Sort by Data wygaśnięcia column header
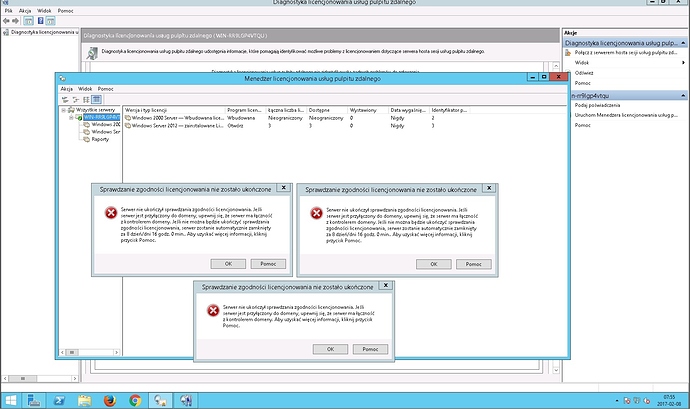Image resolution: width=690 pixels, height=409 pixels. (x=408, y=110)
